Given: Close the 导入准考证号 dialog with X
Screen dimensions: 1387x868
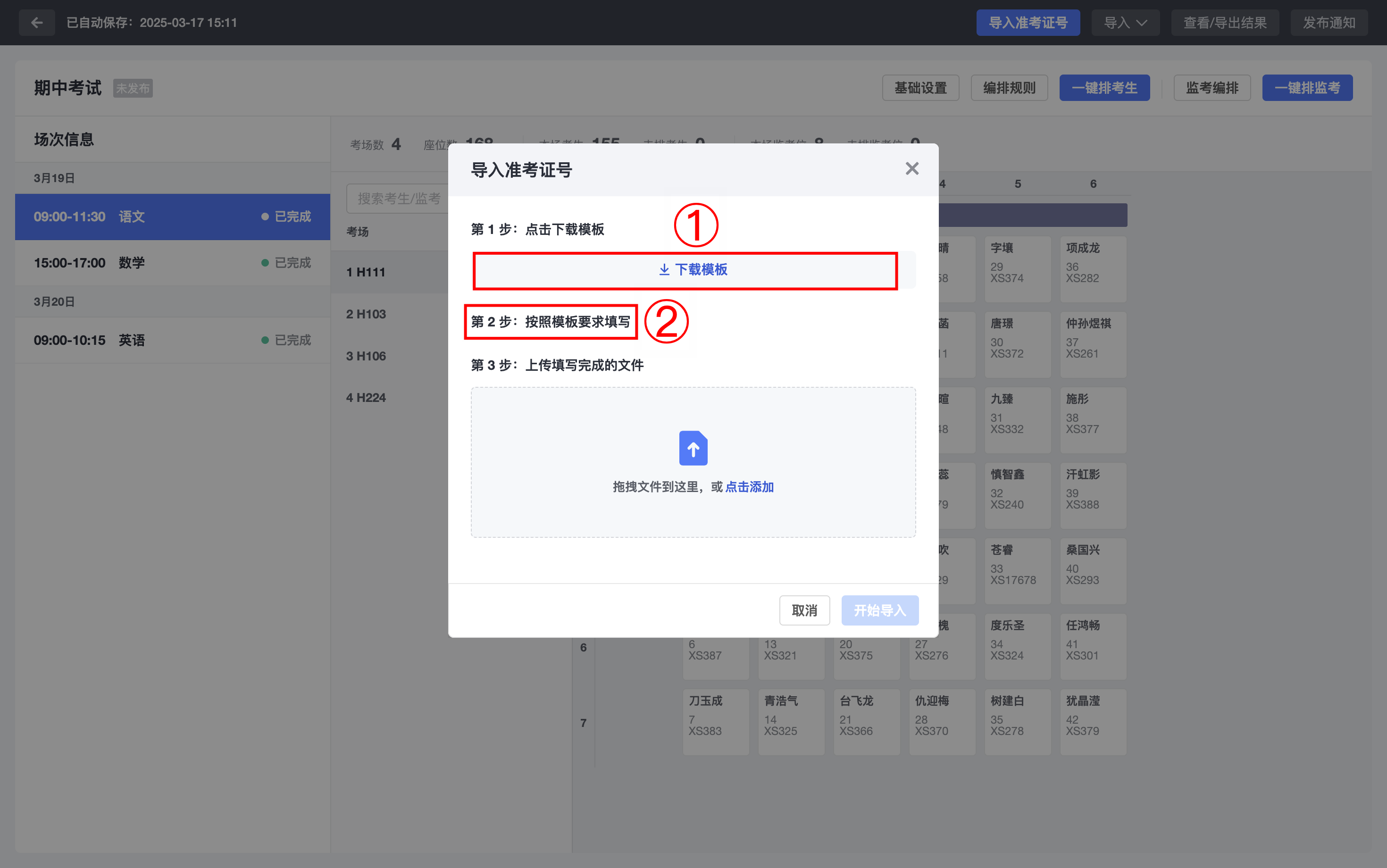Looking at the screenshot, I should (x=911, y=168).
